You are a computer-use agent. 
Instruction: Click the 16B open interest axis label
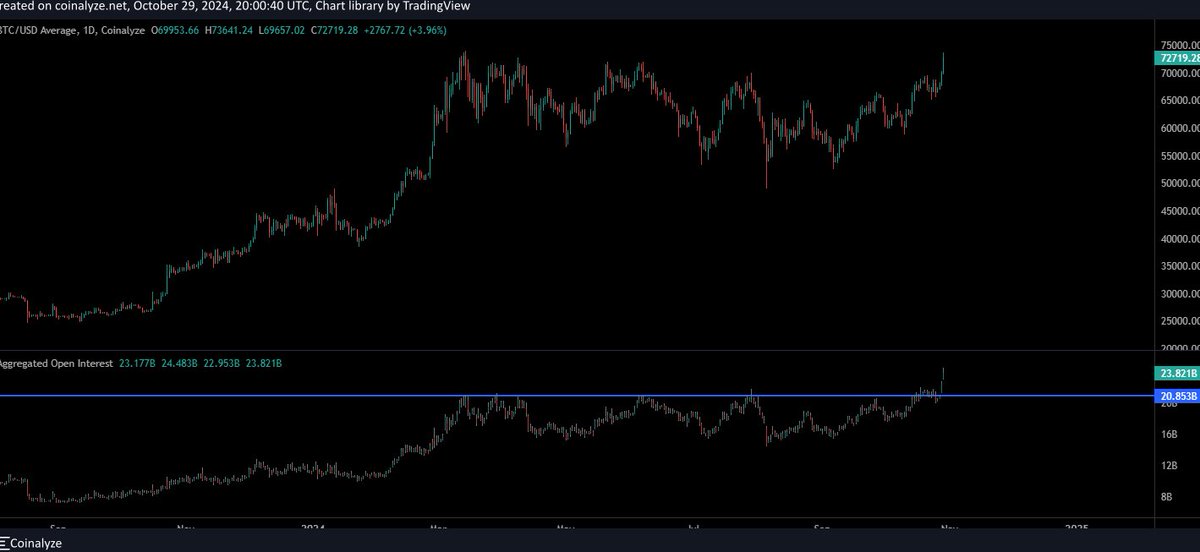coord(1167,435)
